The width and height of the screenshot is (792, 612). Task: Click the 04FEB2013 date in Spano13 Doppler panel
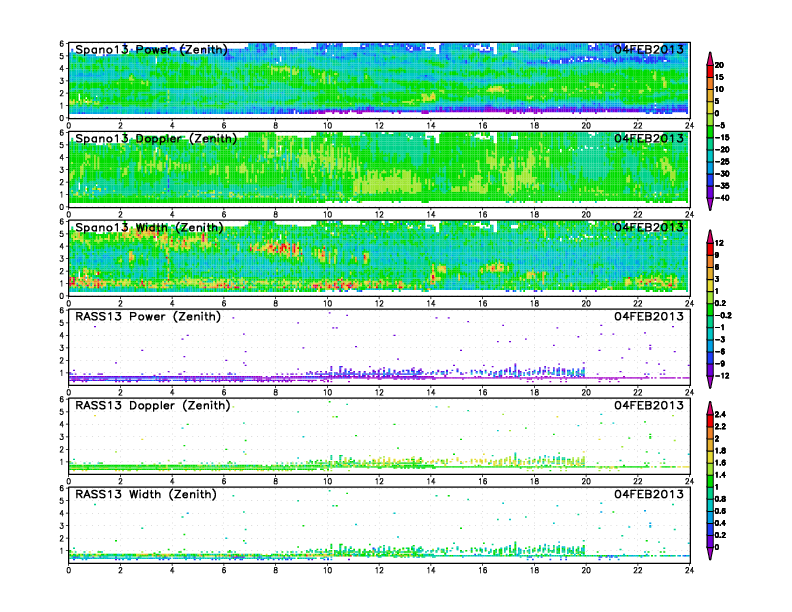click(x=649, y=138)
